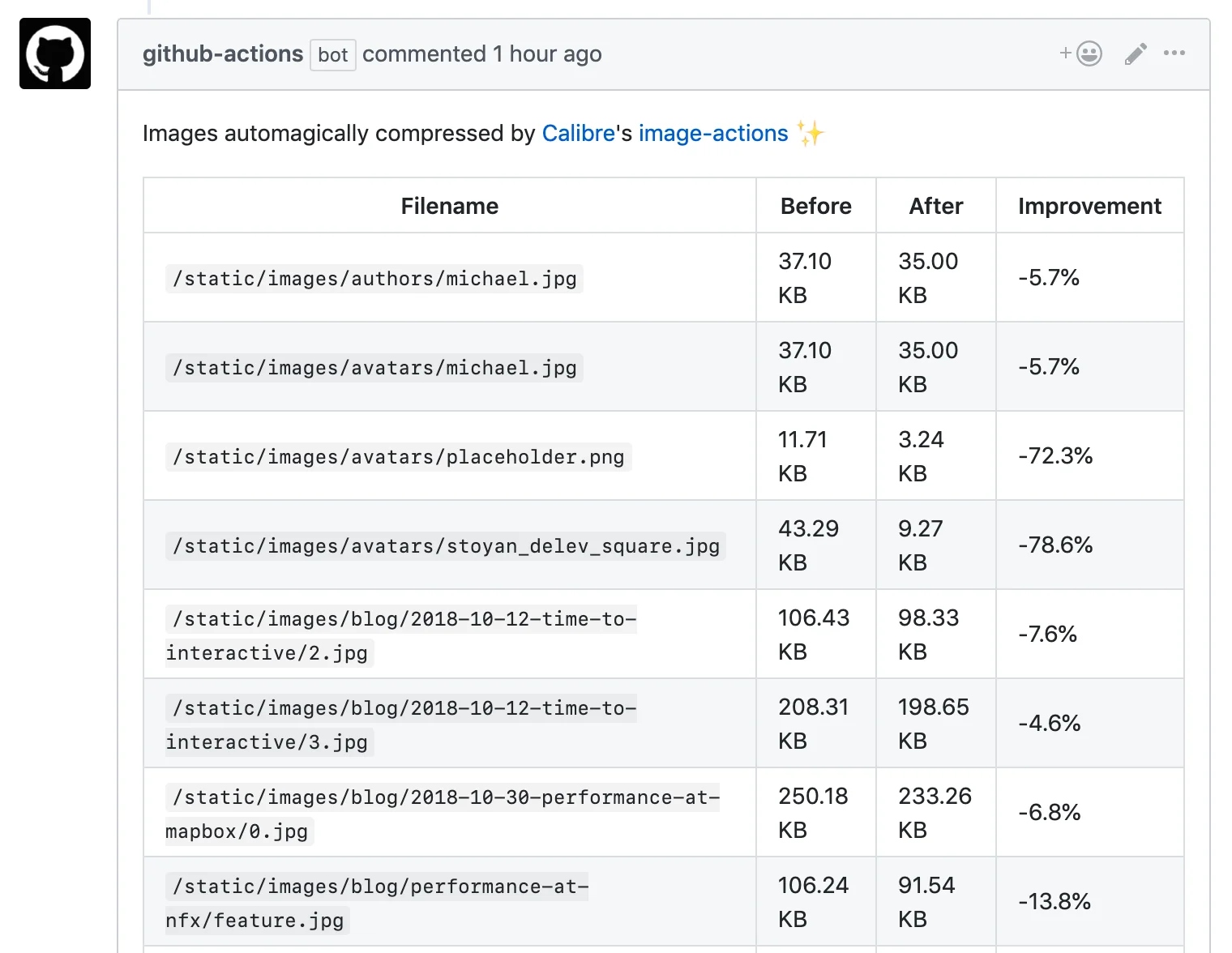The image size is (1232, 953).
Task: Select authors/michael.jpg 37.10 KB before value
Action: 805,278
